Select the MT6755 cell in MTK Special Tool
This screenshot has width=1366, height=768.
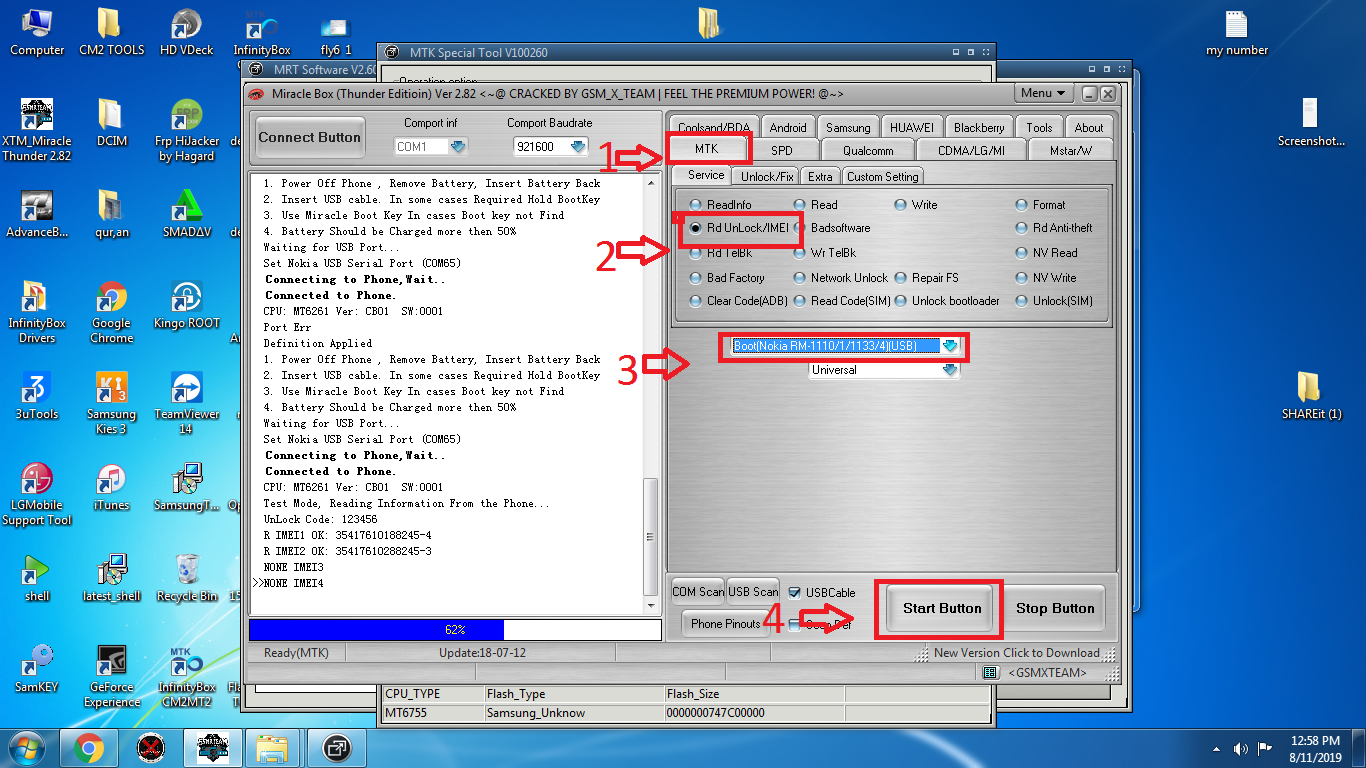(x=433, y=713)
